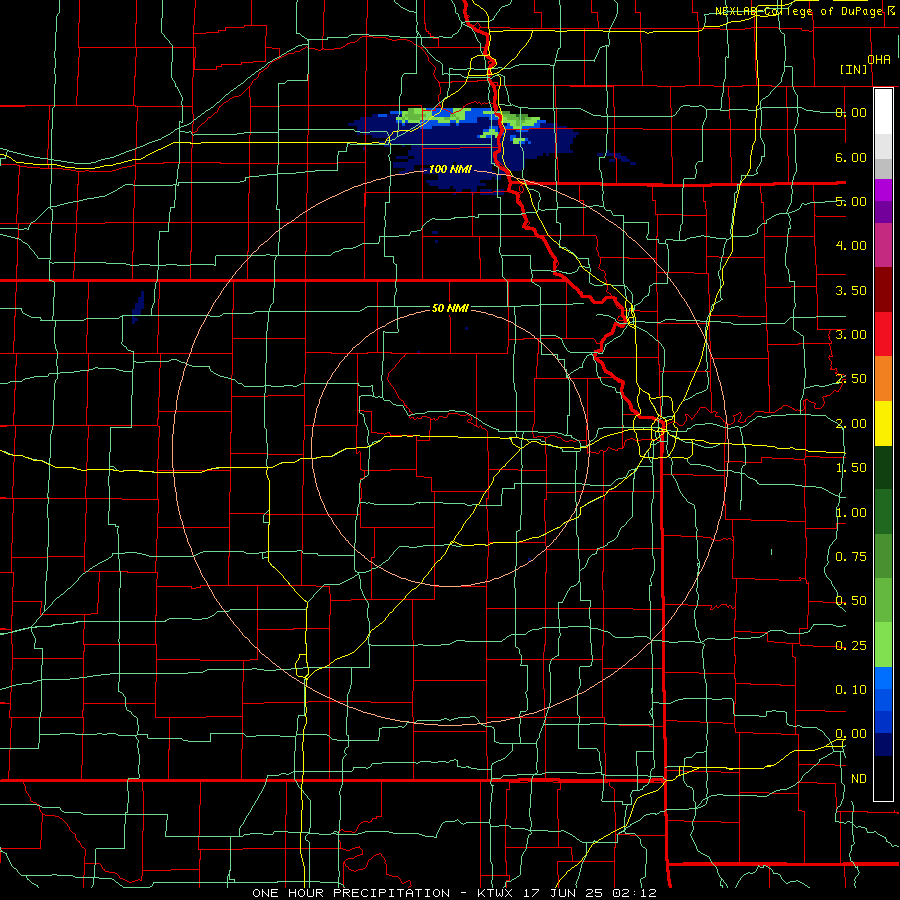Click the "NEXLAB-College of DuPage" credit text
Image resolution: width=900 pixels, height=900 pixels.
[x=798, y=11]
